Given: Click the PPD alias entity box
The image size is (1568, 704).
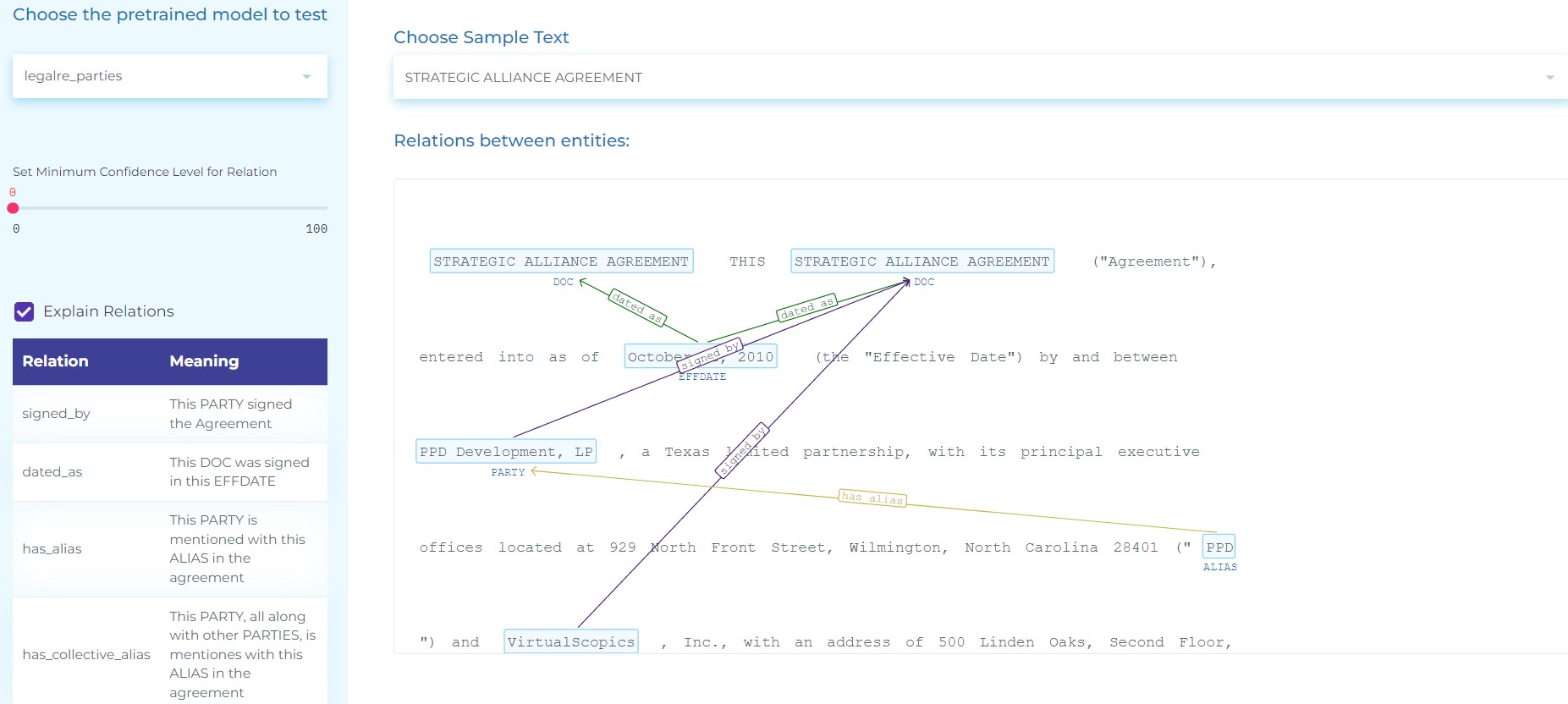Looking at the screenshot, I should pos(1219,547).
